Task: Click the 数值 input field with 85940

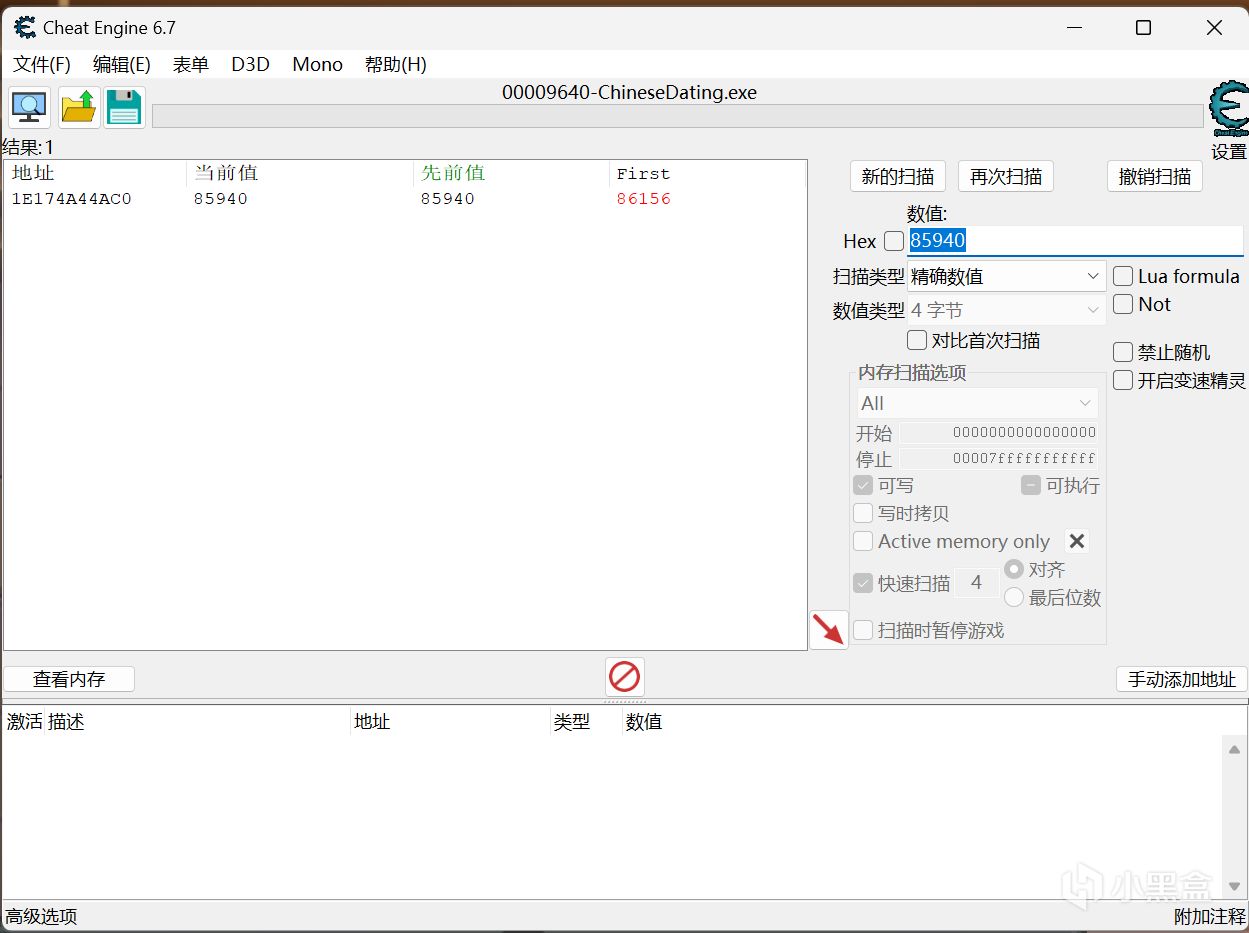Action: tap(1075, 241)
